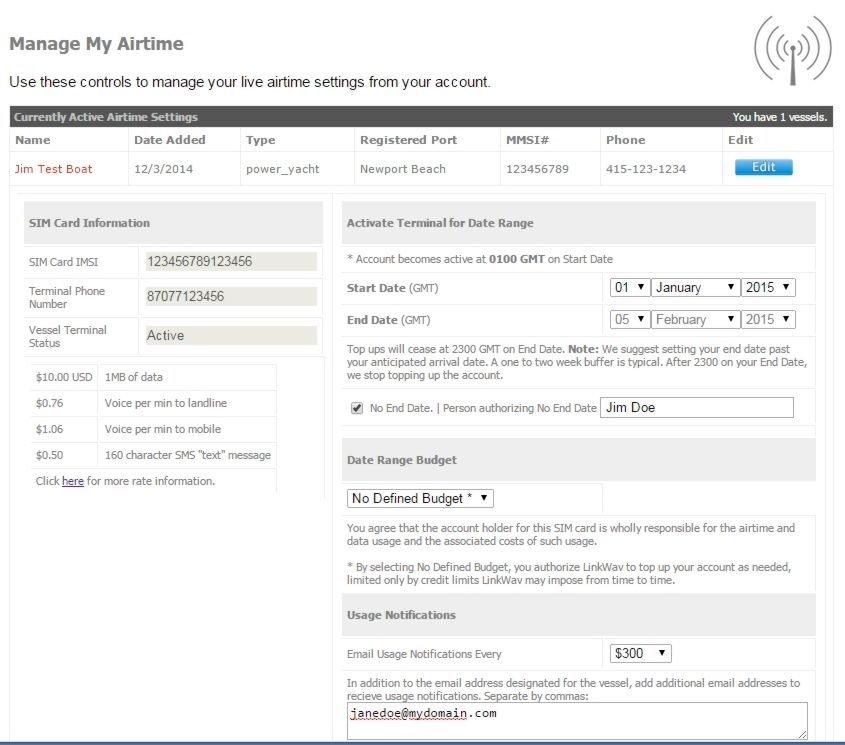Click the Registered Port column header

pyautogui.click(x=408, y=140)
